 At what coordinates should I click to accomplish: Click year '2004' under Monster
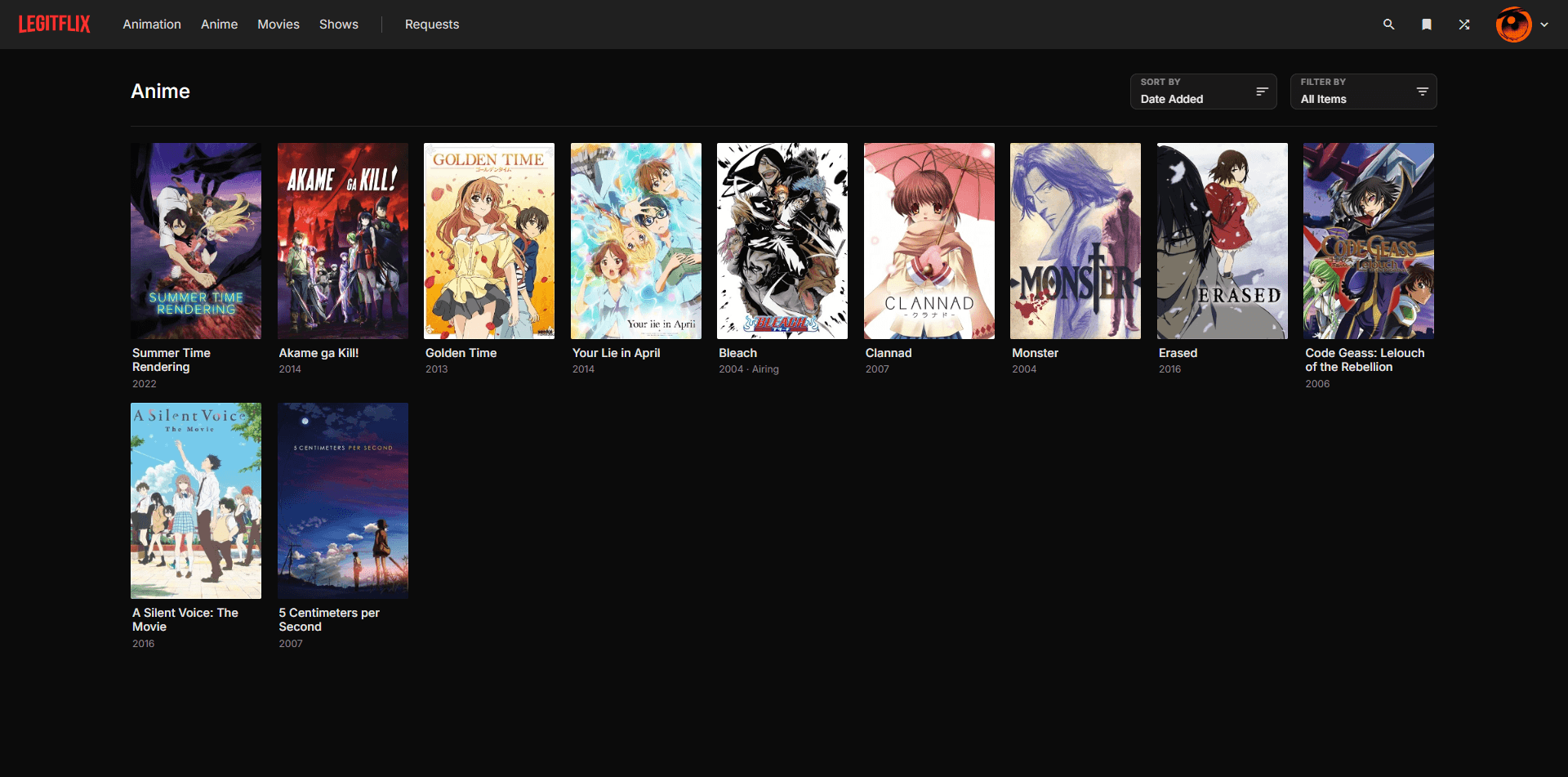[x=1024, y=369]
